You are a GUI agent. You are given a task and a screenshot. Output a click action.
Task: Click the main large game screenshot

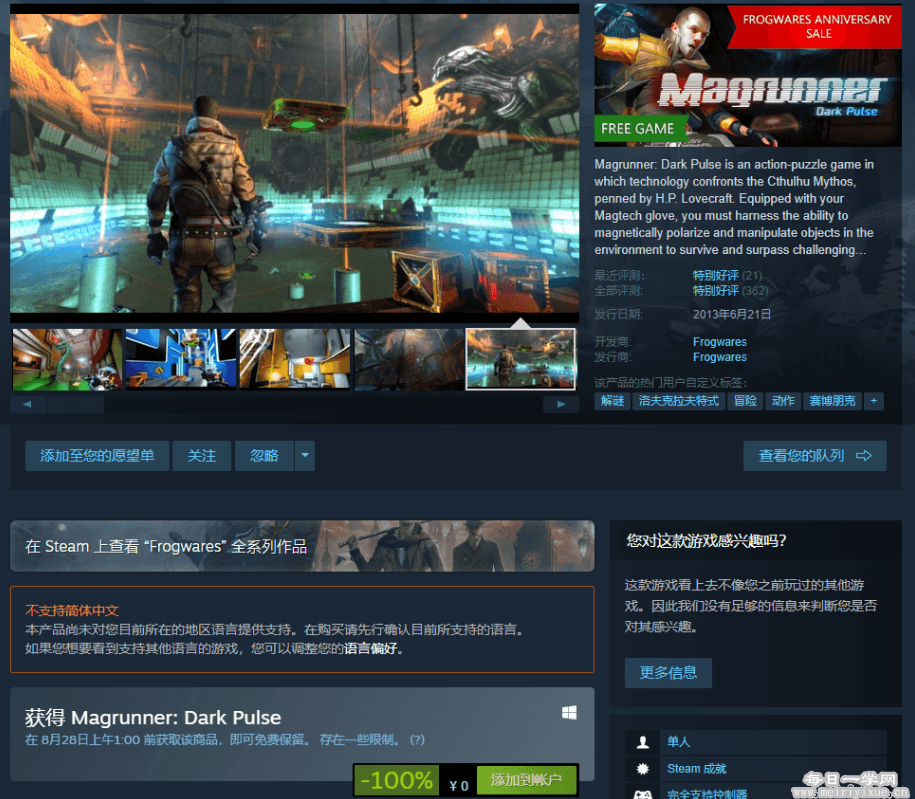(x=295, y=163)
